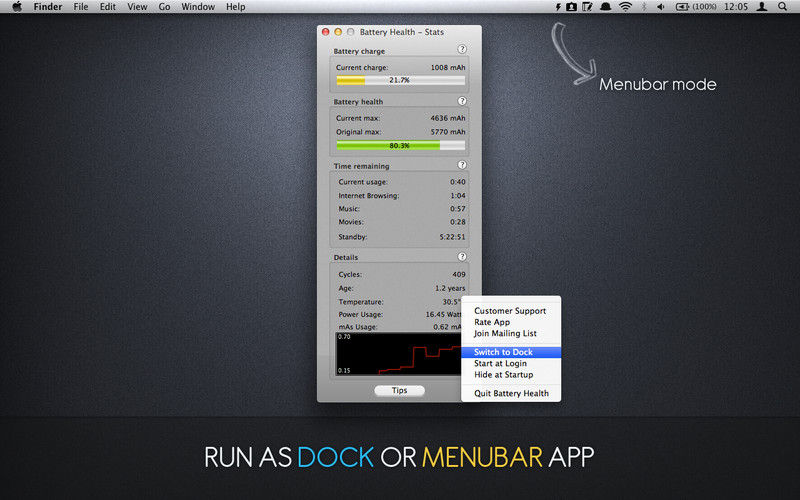Image resolution: width=800 pixels, height=500 pixels.
Task: Click the help icon next to Details
Action: click(462, 257)
